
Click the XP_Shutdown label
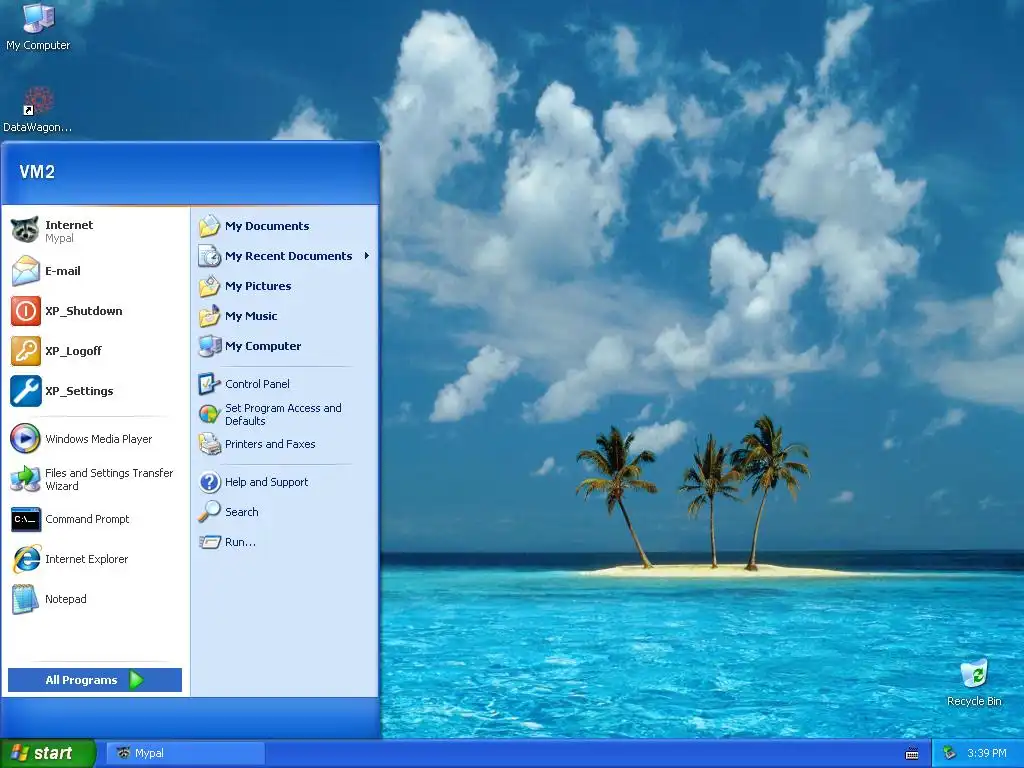click(84, 311)
